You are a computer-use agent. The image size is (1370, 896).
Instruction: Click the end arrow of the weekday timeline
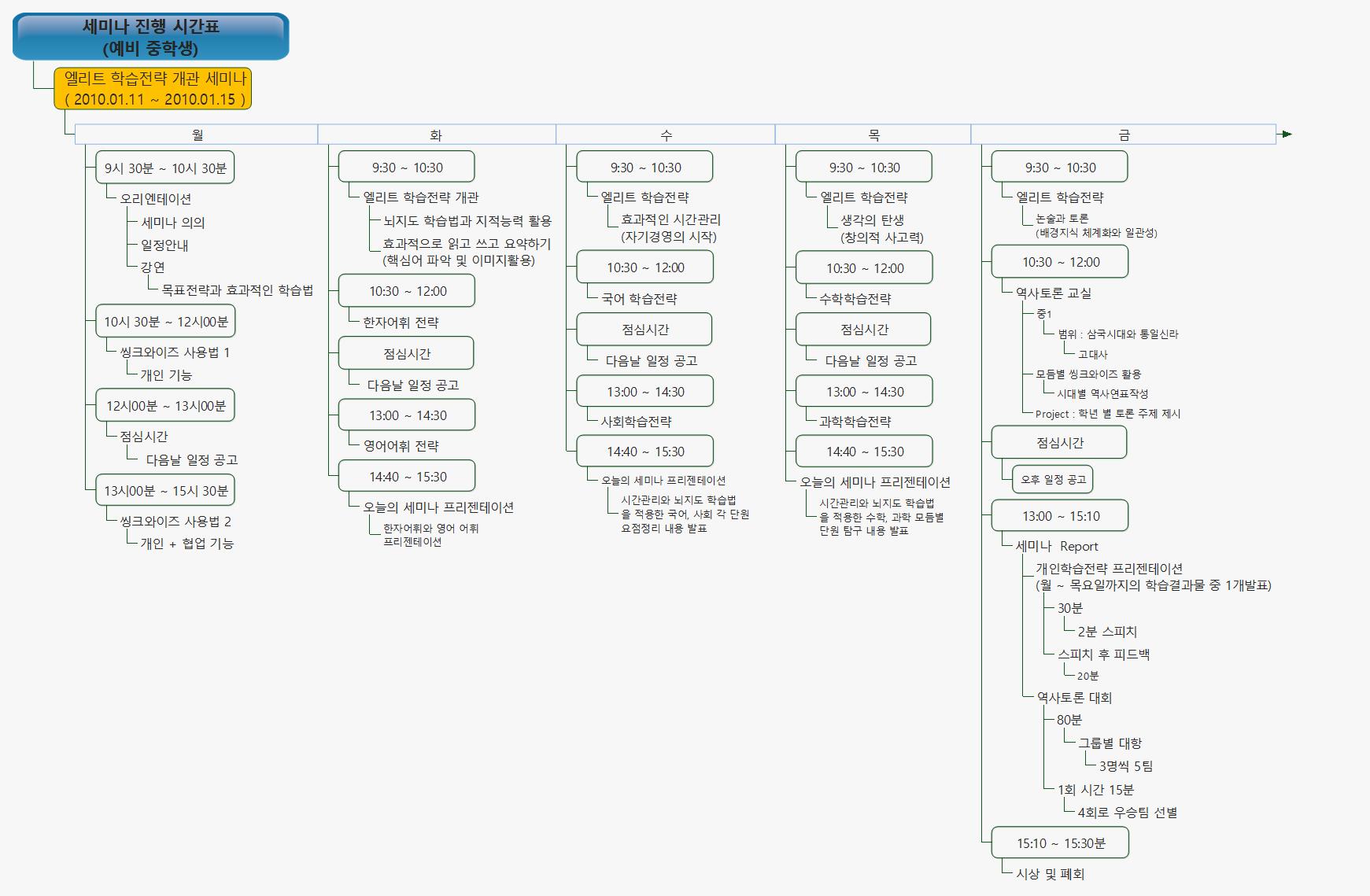[1286, 135]
